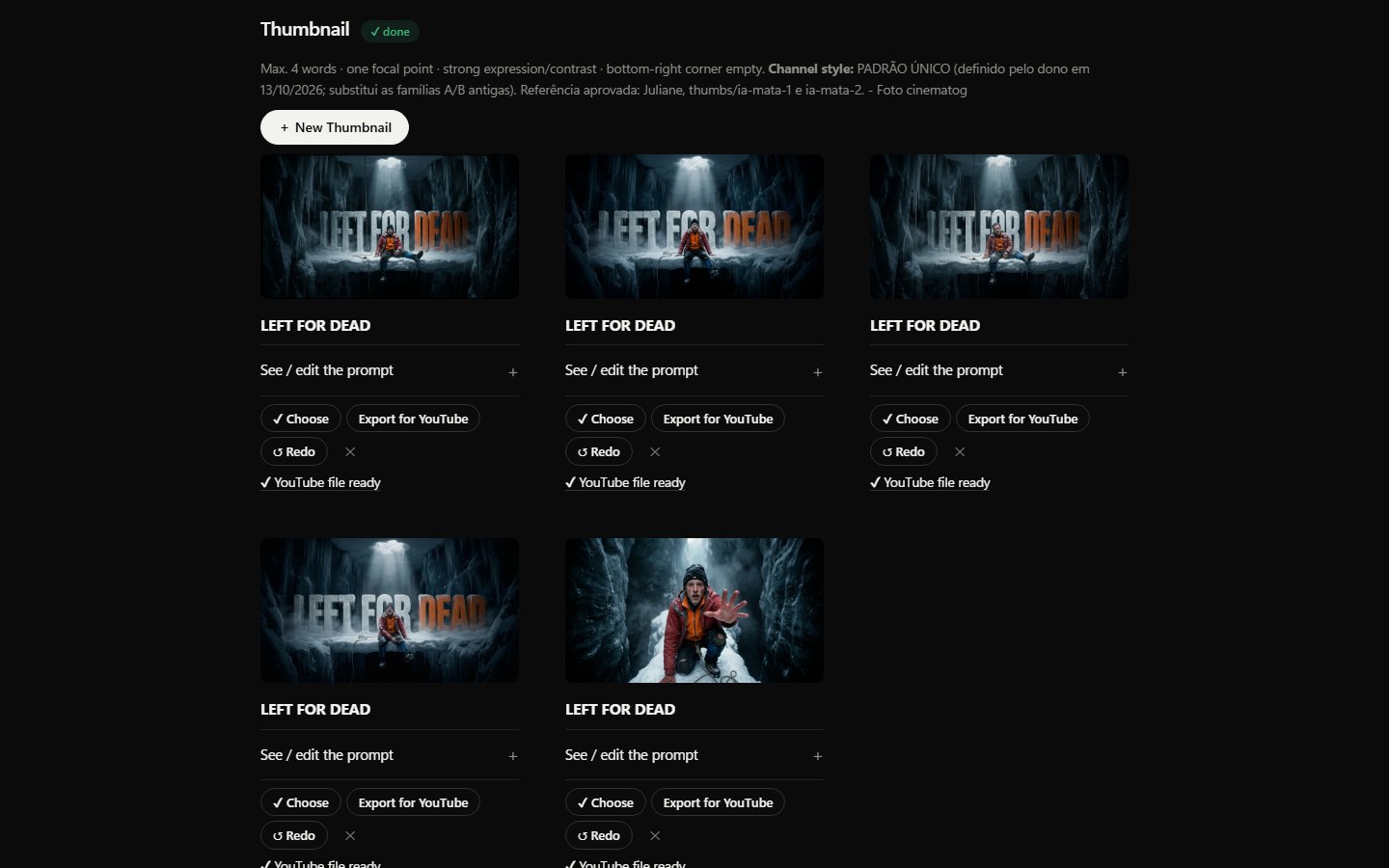Redo the climber close-up thumbnail
The width and height of the screenshot is (1389, 868).
point(599,835)
